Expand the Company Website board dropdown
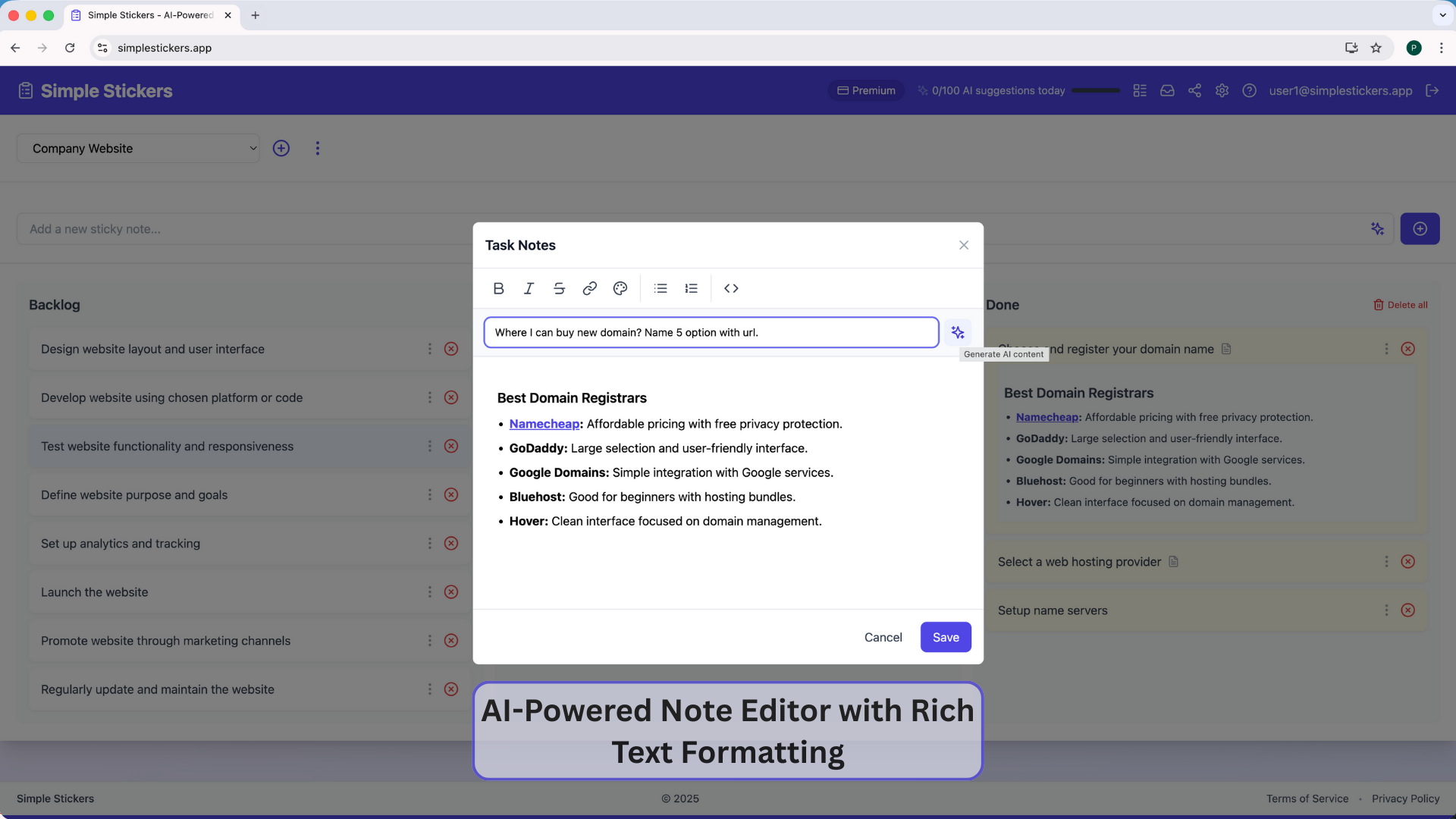The image size is (1456, 819). coord(138,149)
